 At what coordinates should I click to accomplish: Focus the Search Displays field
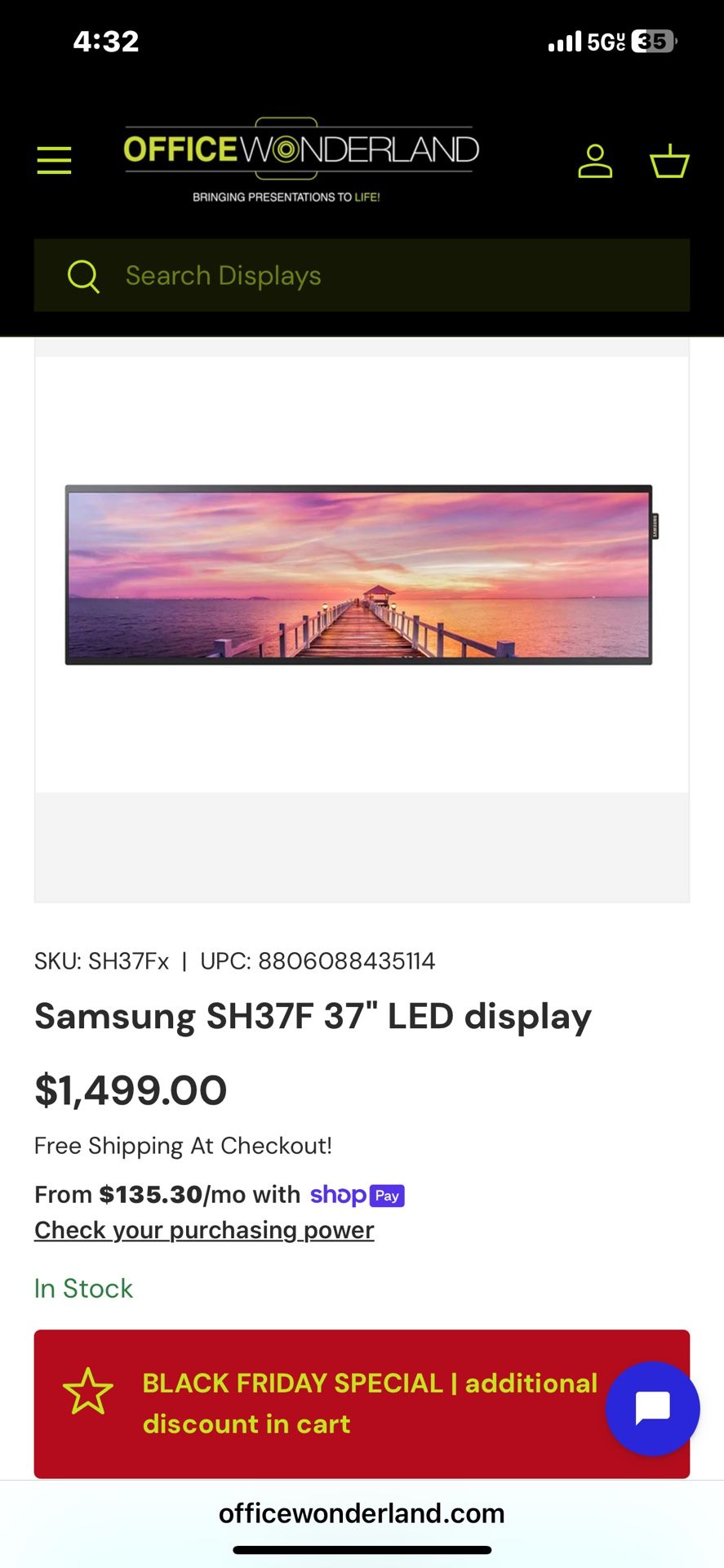(392, 276)
